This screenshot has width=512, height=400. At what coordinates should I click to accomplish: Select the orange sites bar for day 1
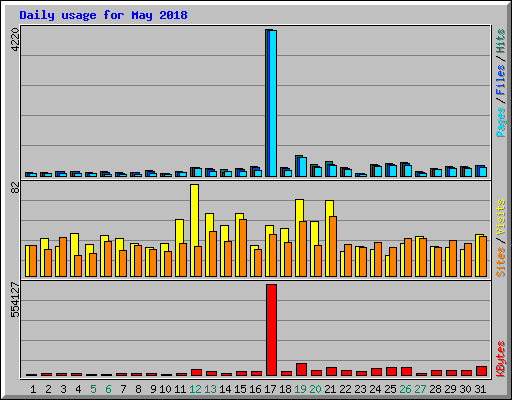[33, 261]
